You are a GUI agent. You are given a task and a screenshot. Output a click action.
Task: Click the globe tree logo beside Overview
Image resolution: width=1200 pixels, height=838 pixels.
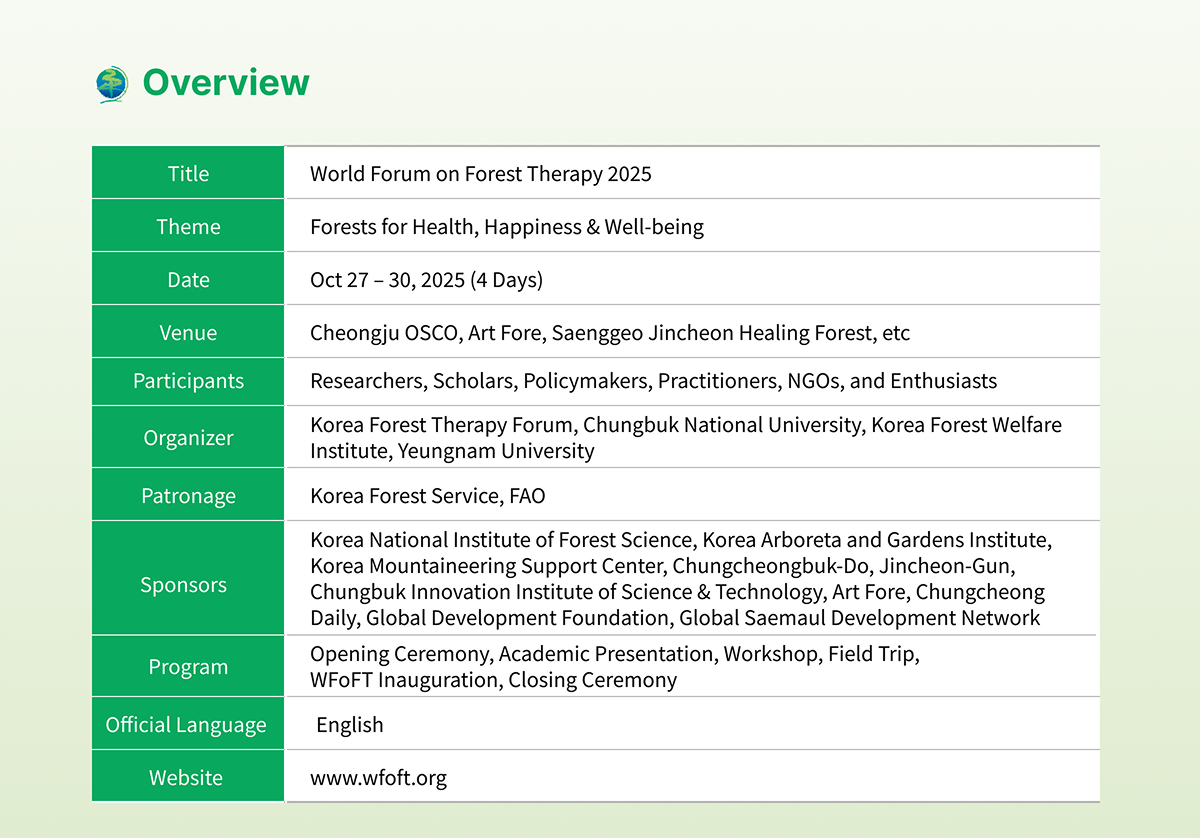point(112,84)
